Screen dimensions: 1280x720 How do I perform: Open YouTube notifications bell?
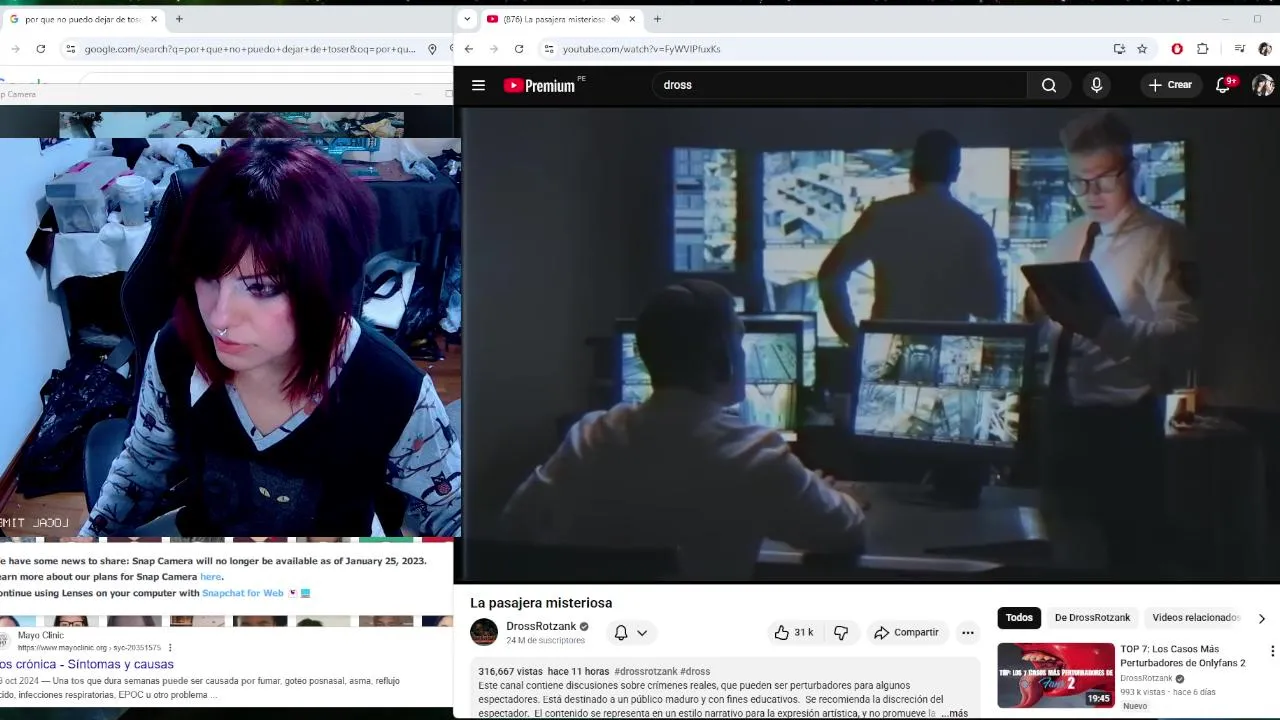coord(1223,85)
